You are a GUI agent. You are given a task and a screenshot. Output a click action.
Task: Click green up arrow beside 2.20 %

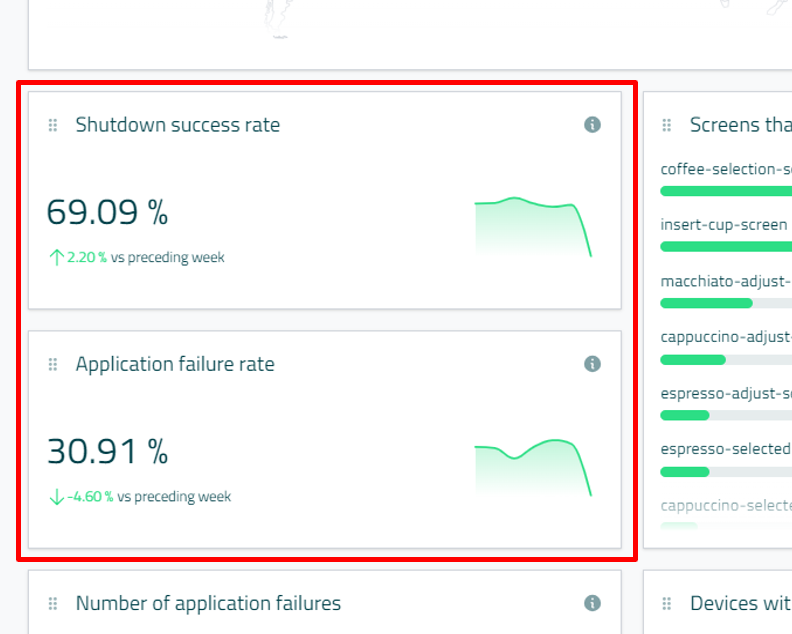point(56,257)
